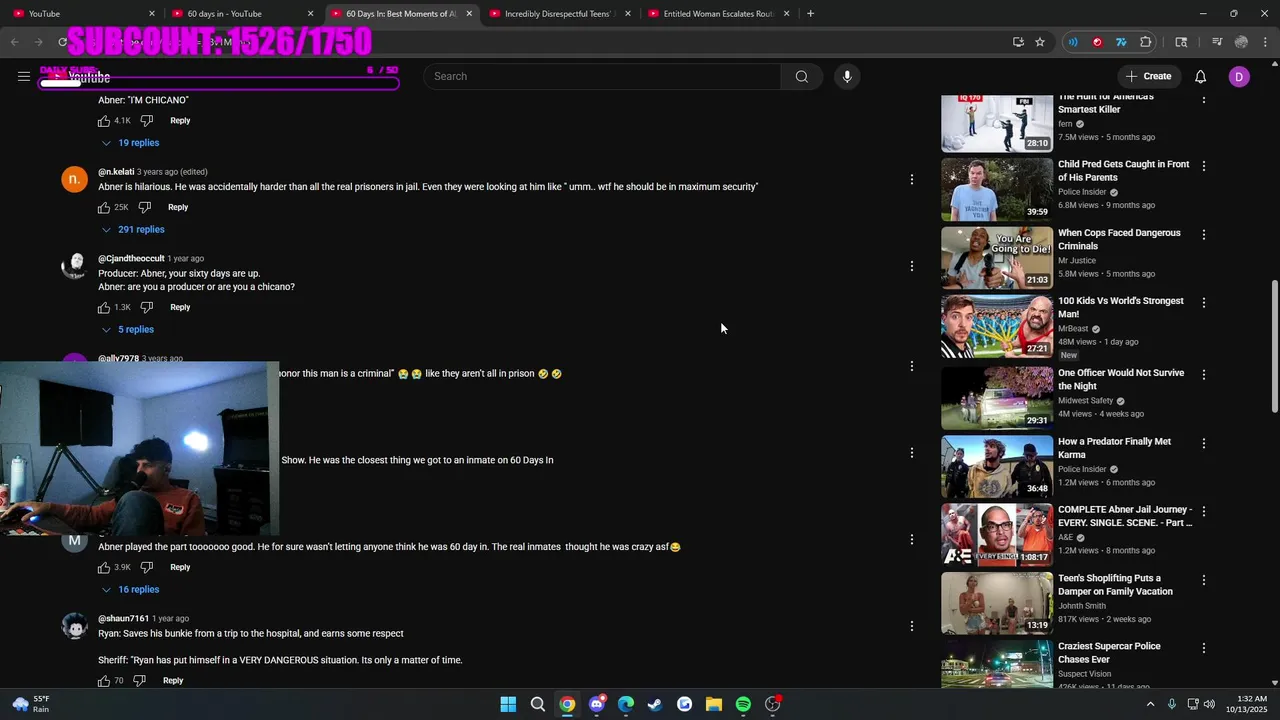Close the '60 days in - YouTube' tab

click(310, 14)
